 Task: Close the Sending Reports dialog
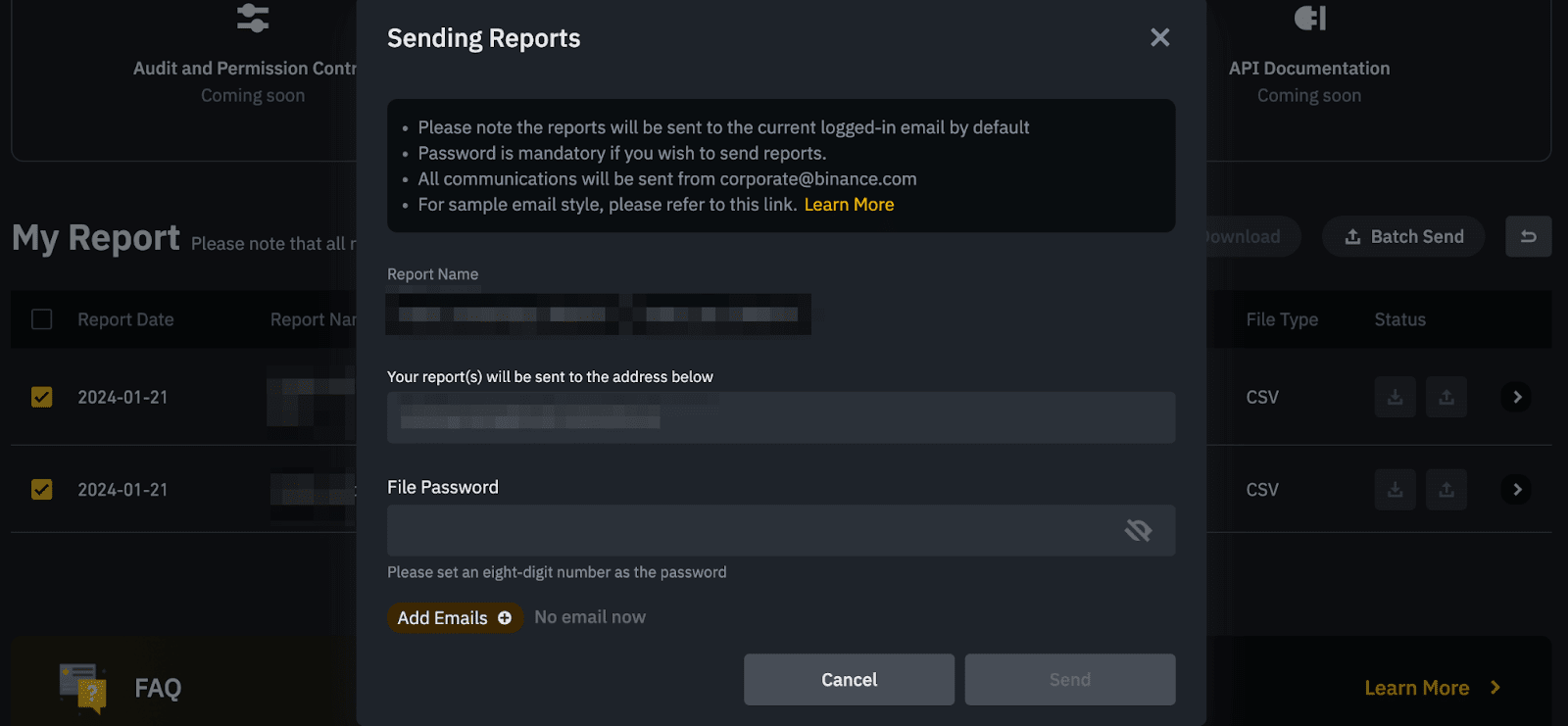point(1159,38)
